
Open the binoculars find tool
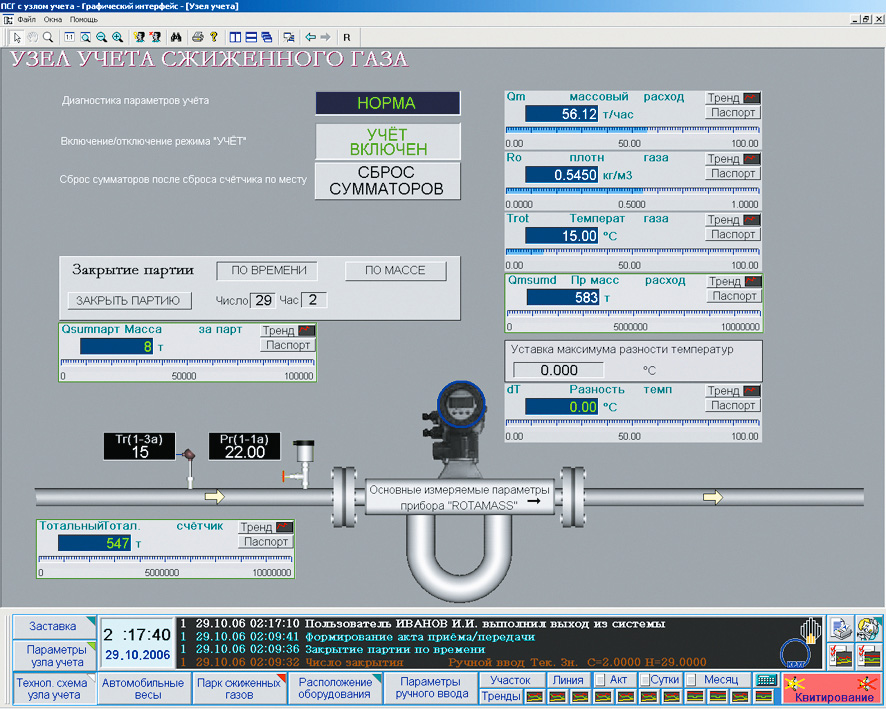point(176,37)
